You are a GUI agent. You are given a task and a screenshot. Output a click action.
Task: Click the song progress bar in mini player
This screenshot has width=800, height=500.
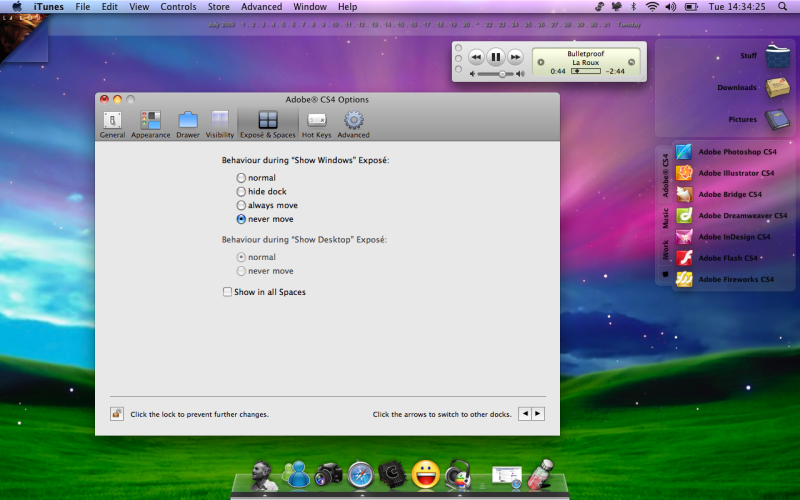(x=586, y=71)
